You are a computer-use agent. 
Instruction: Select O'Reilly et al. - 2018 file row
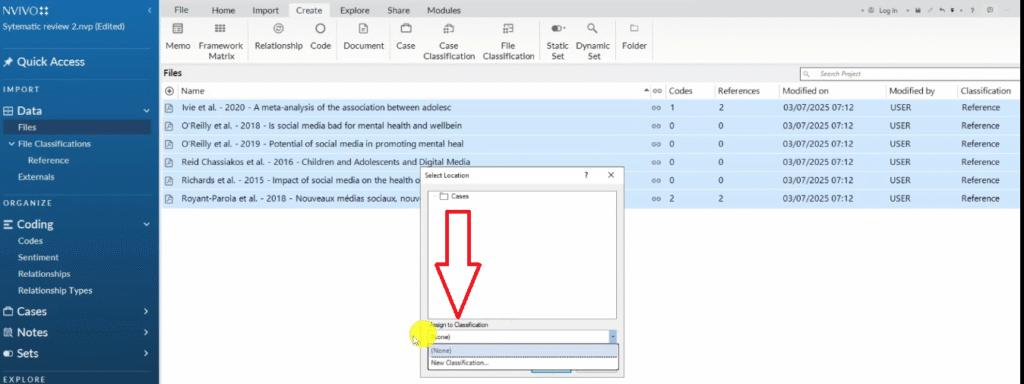pyautogui.click(x=591, y=125)
